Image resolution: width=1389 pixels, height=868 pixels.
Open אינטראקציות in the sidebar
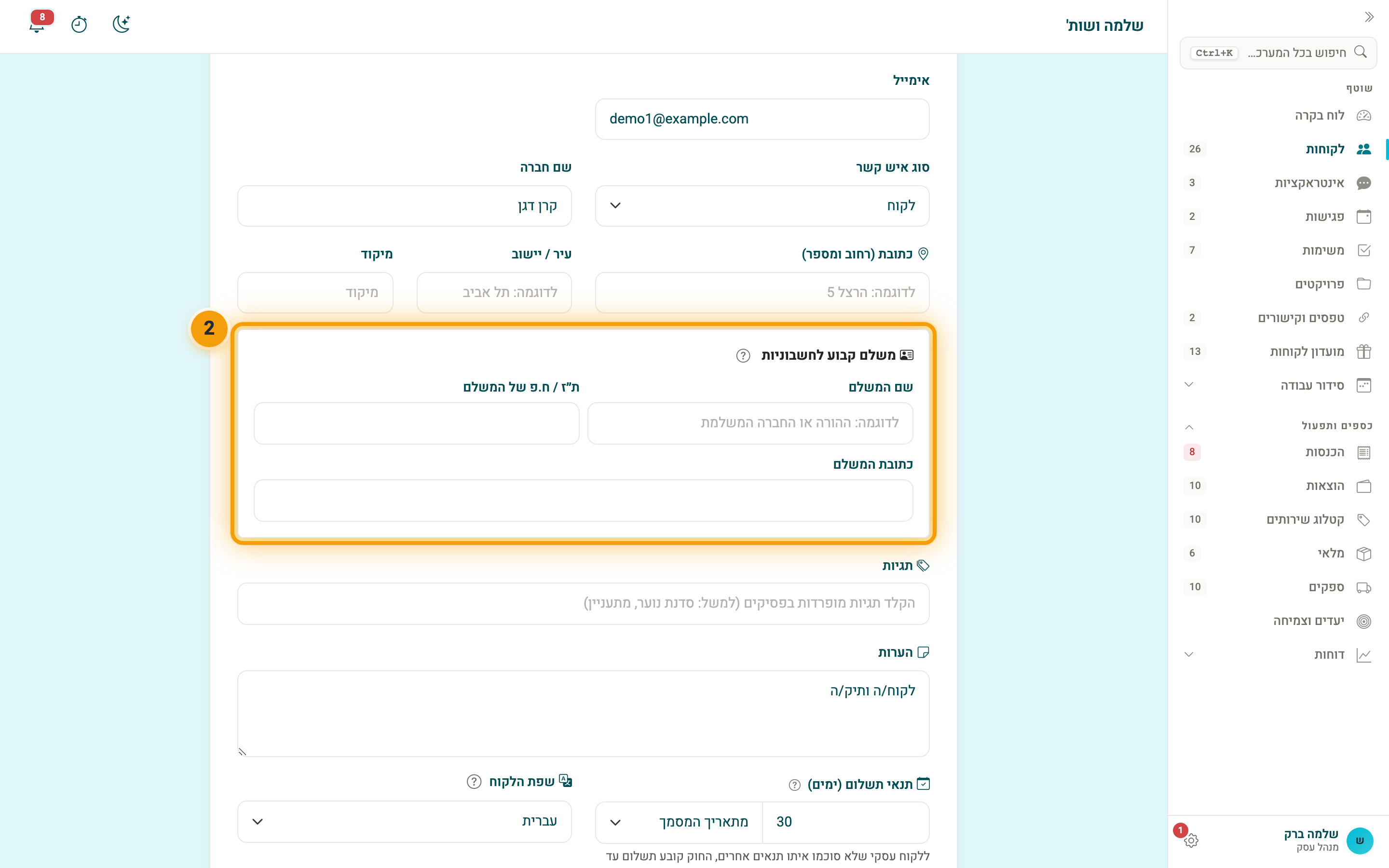tap(1278, 183)
